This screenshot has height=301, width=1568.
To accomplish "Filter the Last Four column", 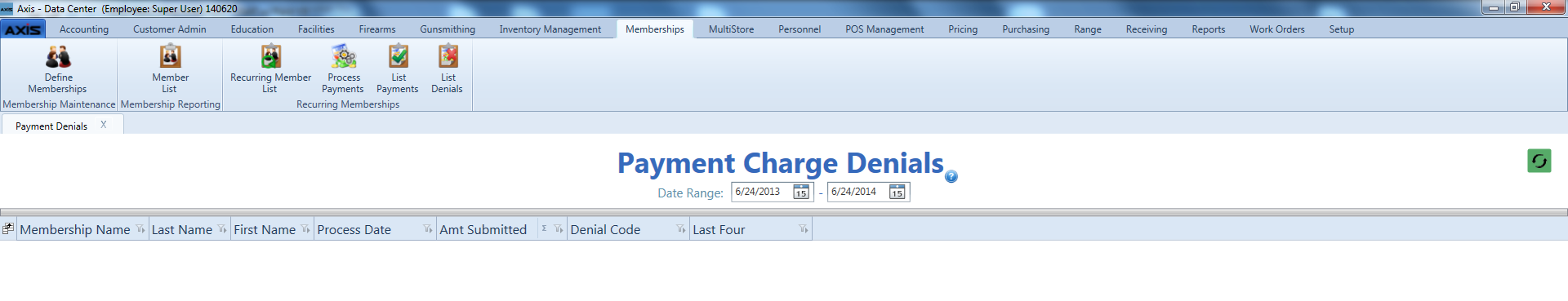I will pos(804,229).
